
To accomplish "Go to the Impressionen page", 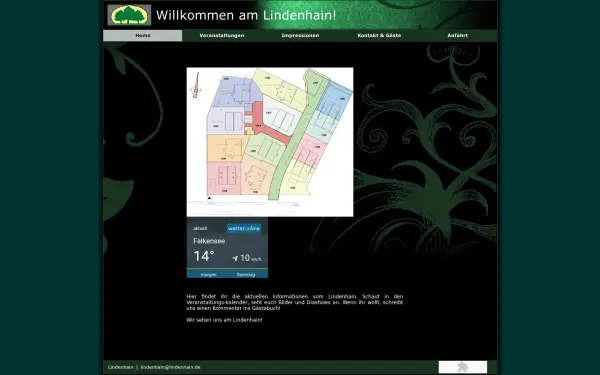I will click(x=300, y=35).
